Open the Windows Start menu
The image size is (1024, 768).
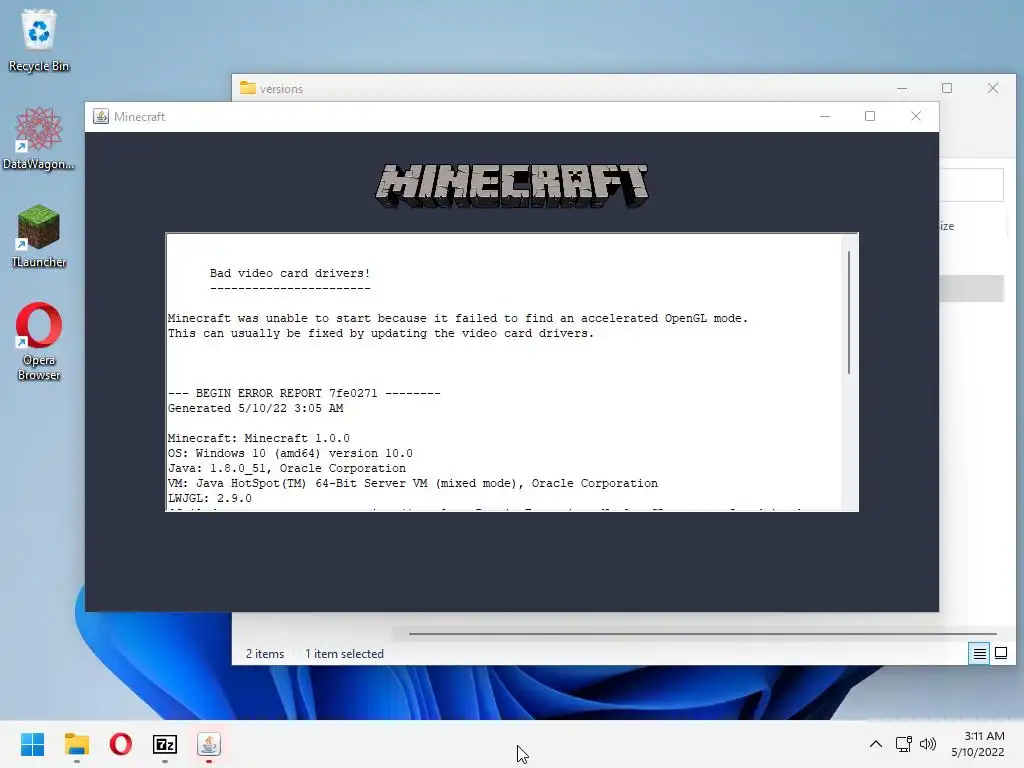coord(32,744)
